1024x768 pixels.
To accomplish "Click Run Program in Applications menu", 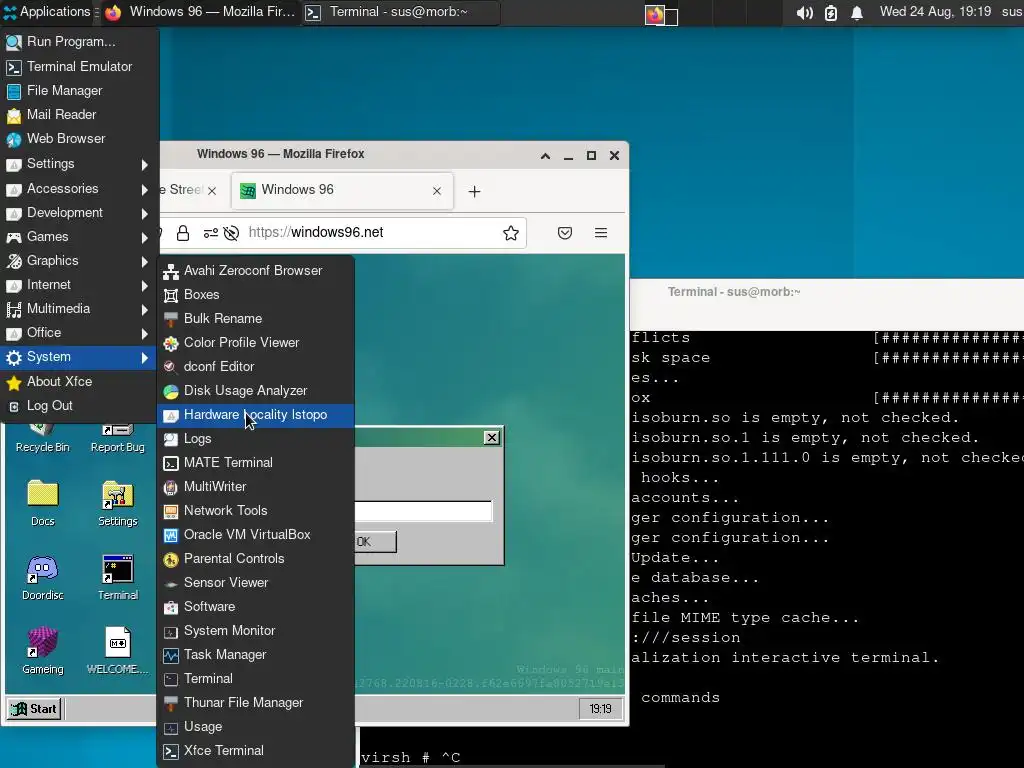I will [78, 42].
